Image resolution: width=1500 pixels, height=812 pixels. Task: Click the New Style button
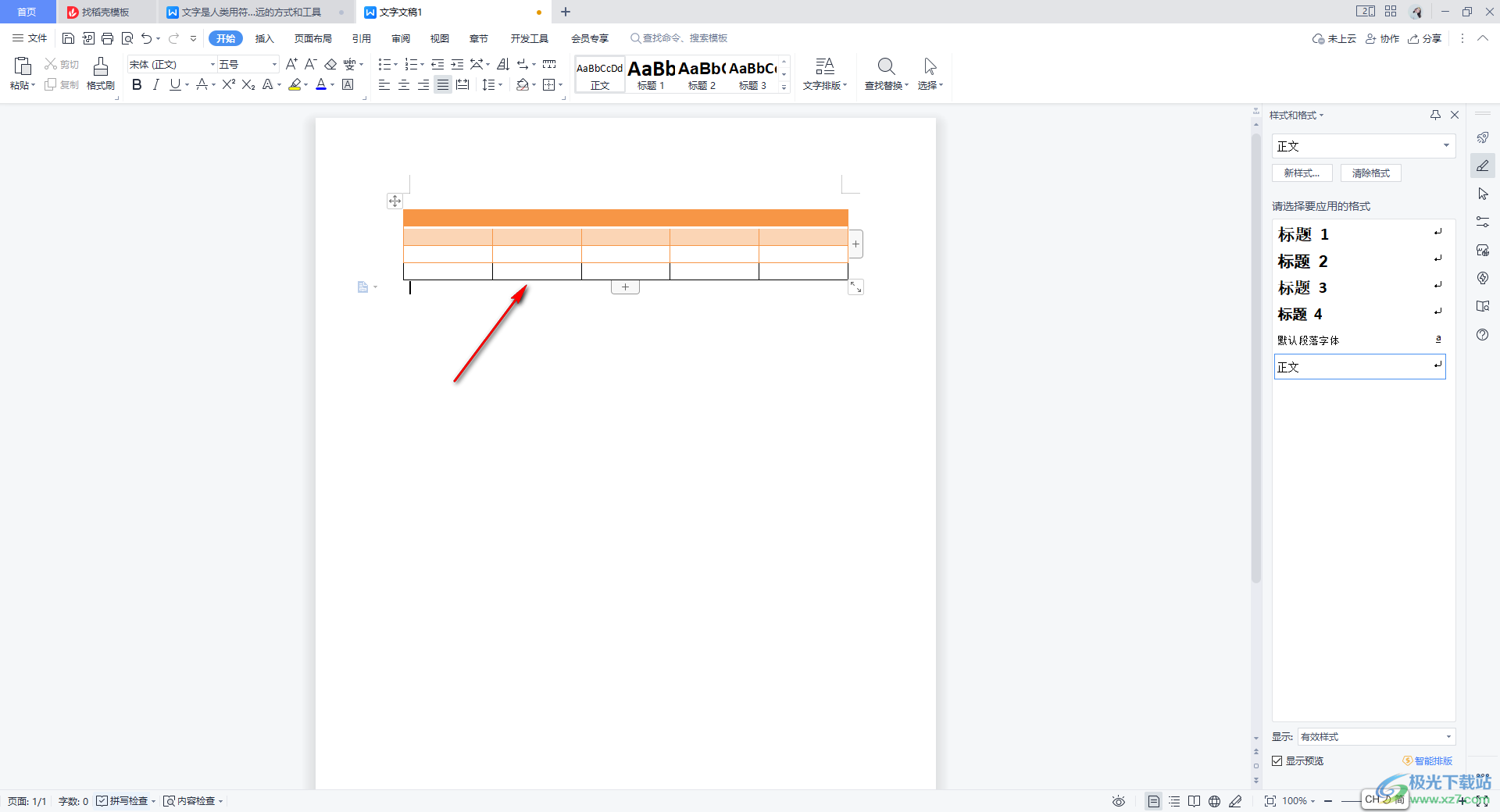1302,173
